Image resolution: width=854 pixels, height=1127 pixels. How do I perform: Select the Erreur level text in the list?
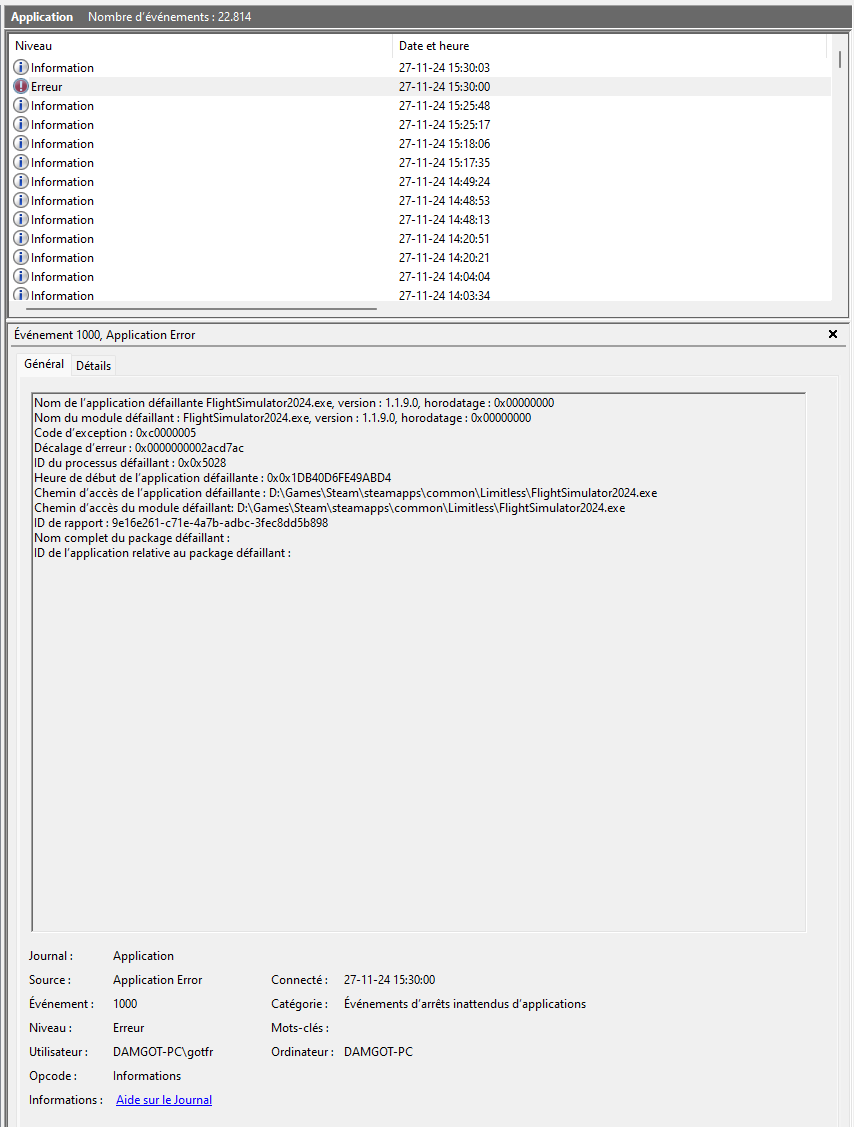47,87
